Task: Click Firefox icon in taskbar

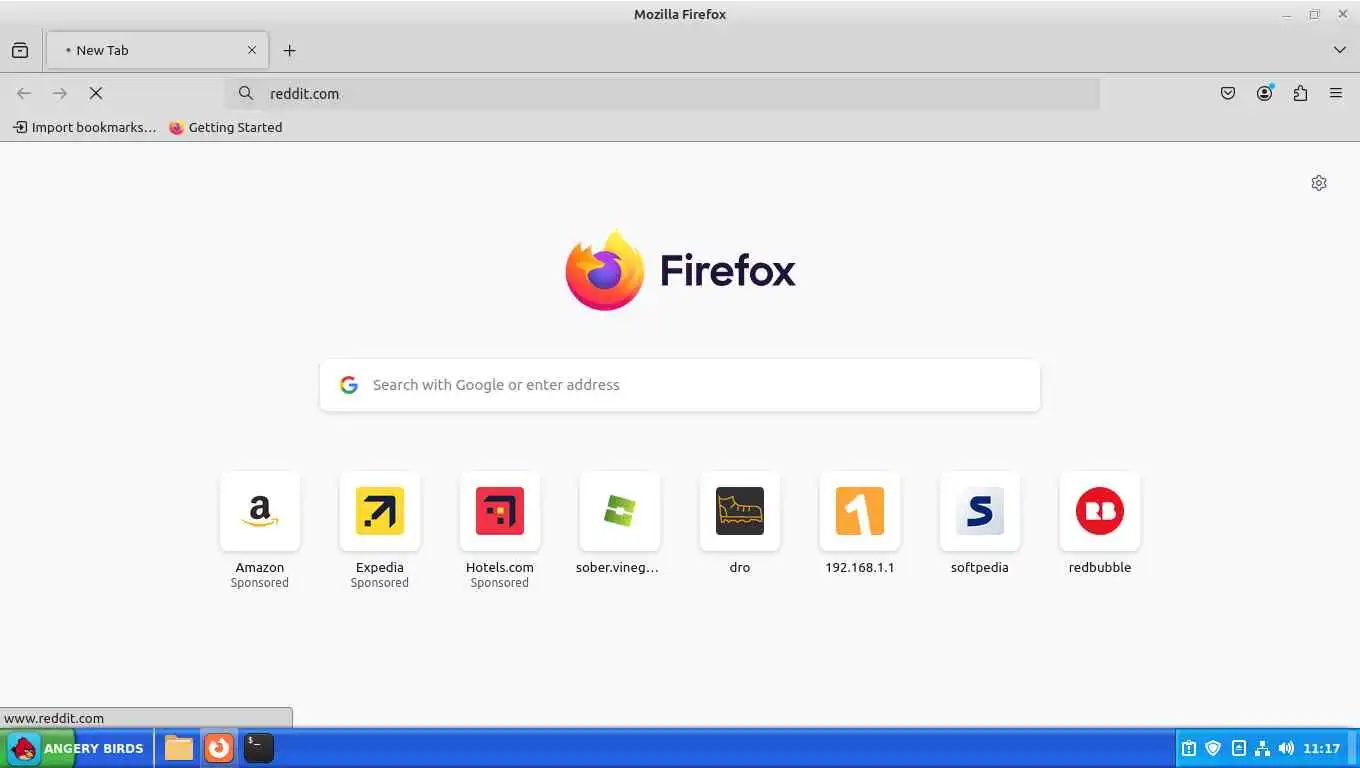Action: point(219,748)
